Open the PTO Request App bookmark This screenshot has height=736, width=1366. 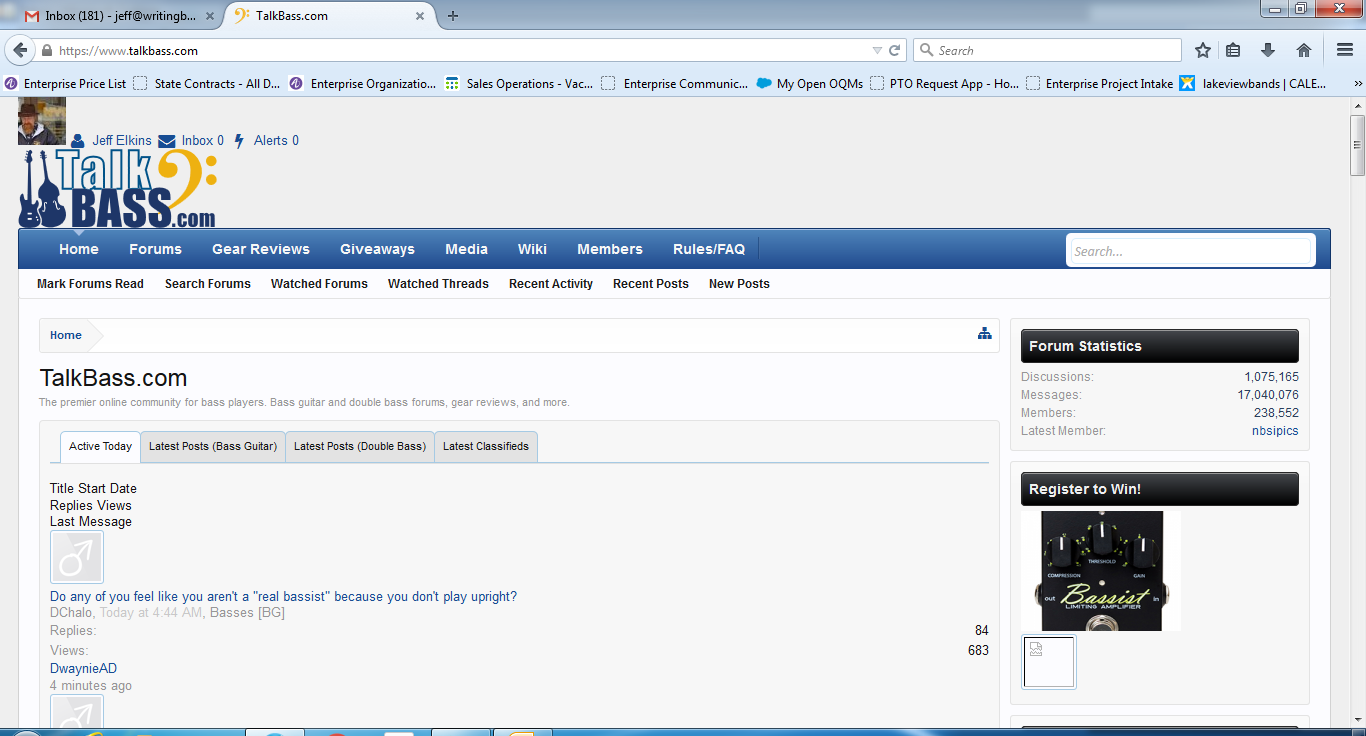tap(945, 84)
